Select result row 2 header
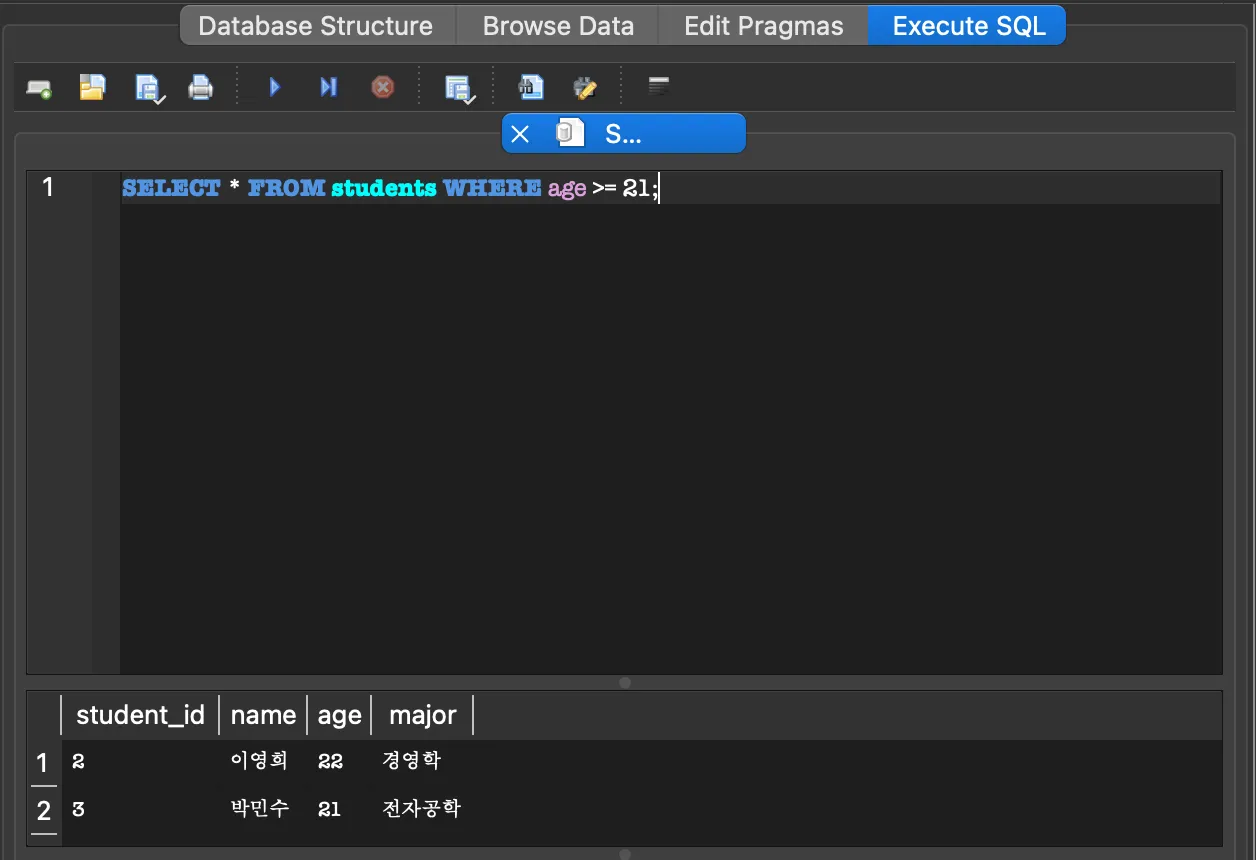Screen dimensions: 1256x860 43,810
